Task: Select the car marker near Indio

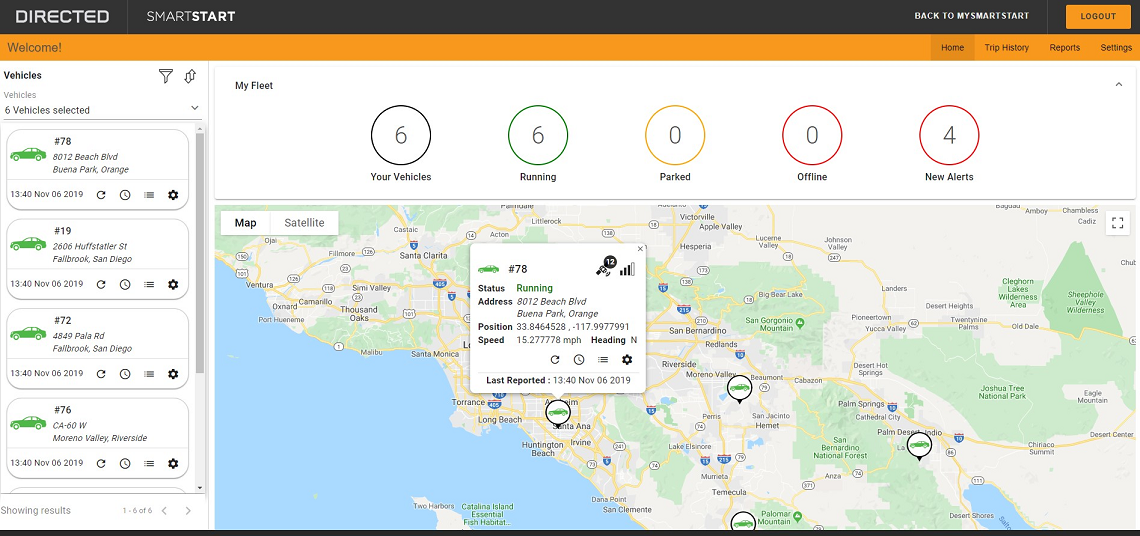Action: pyautogui.click(x=920, y=446)
